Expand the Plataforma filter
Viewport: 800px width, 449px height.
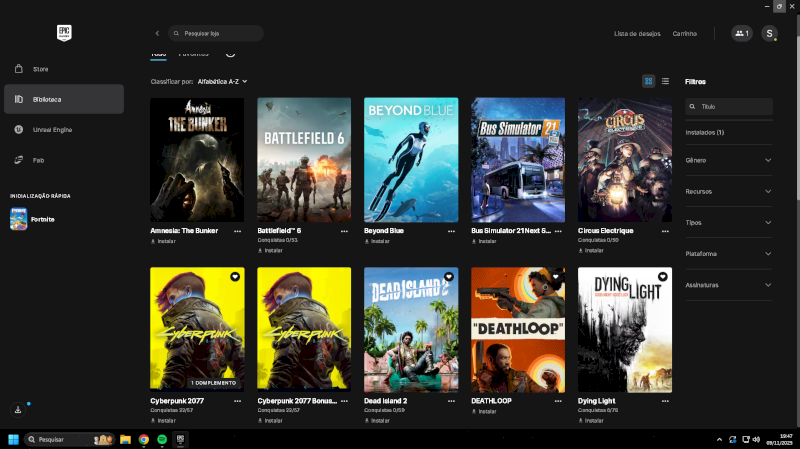(x=729, y=254)
